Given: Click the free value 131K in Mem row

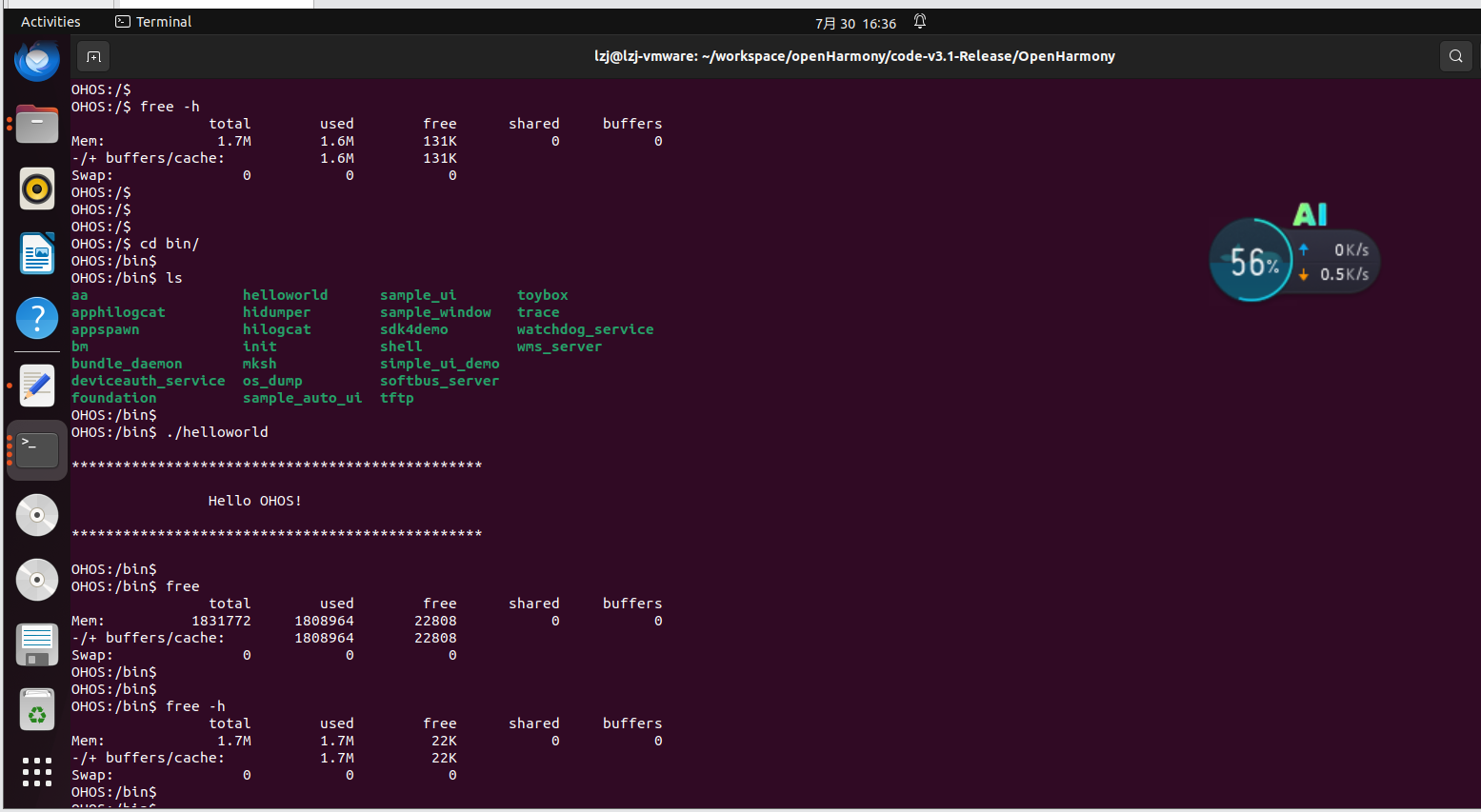Looking at the screenshot, I should tap(440, 141).
